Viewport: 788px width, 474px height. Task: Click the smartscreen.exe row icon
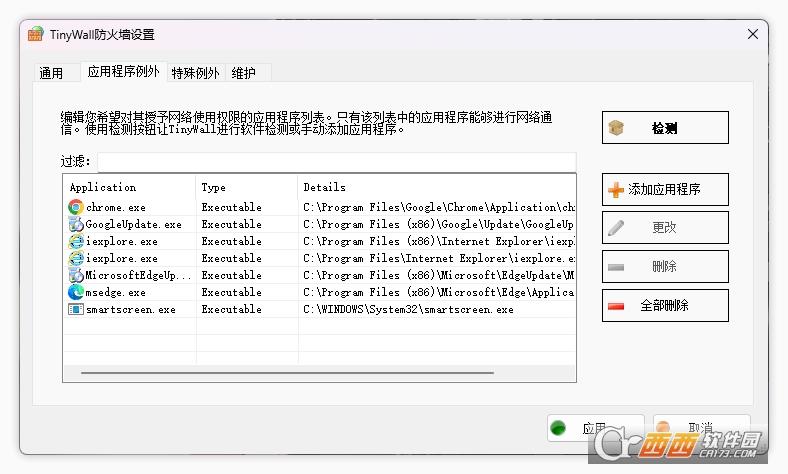tap(76, 309)
